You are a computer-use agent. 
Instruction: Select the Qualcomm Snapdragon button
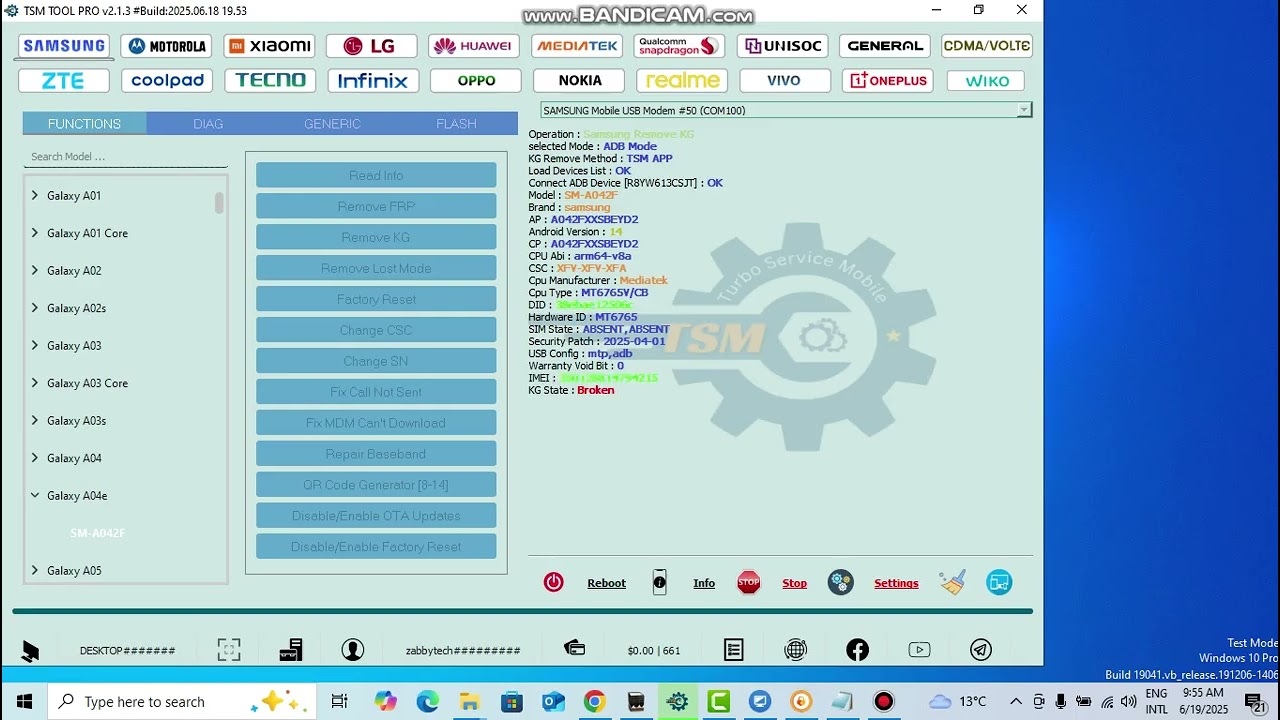tap(679, 46)
